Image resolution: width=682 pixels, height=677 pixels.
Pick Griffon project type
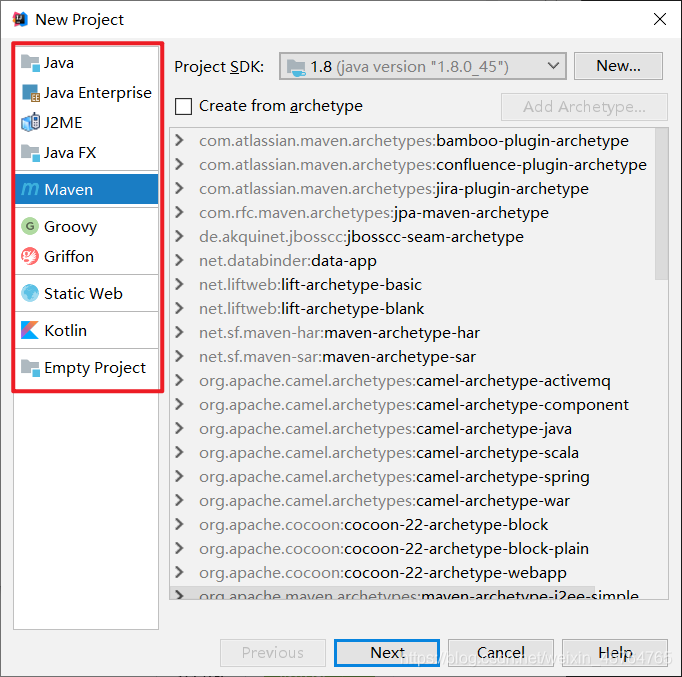pyautogui.click(x=87, y=257)
